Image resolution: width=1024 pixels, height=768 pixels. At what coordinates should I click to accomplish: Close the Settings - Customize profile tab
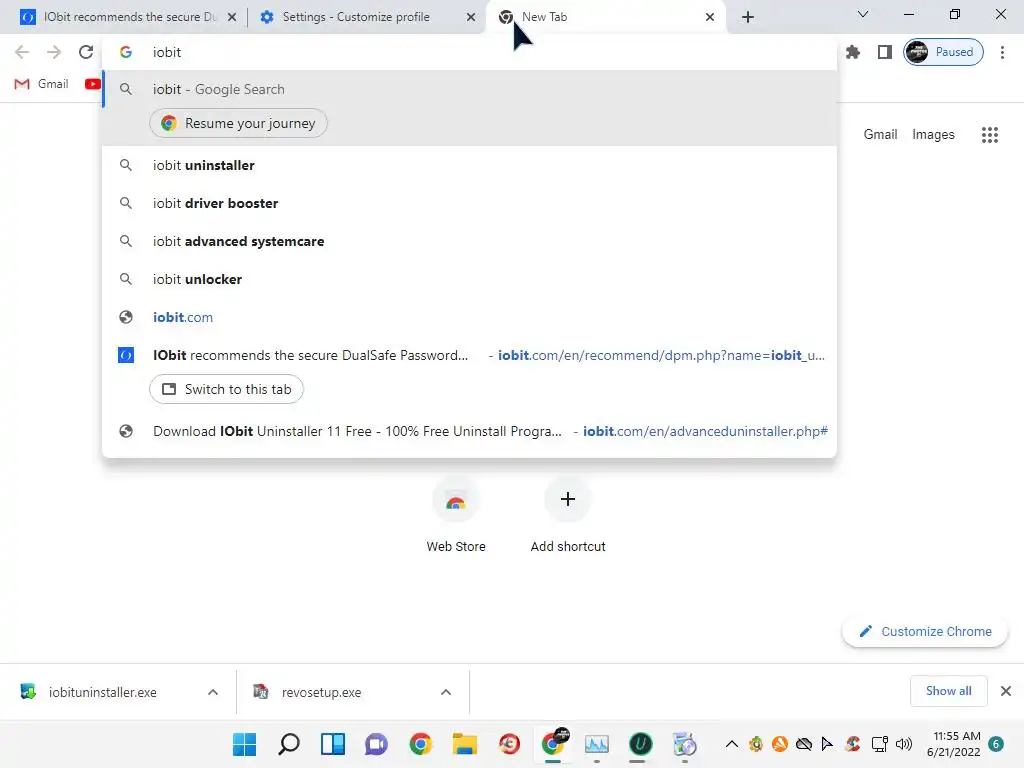(x=470, y=17)
